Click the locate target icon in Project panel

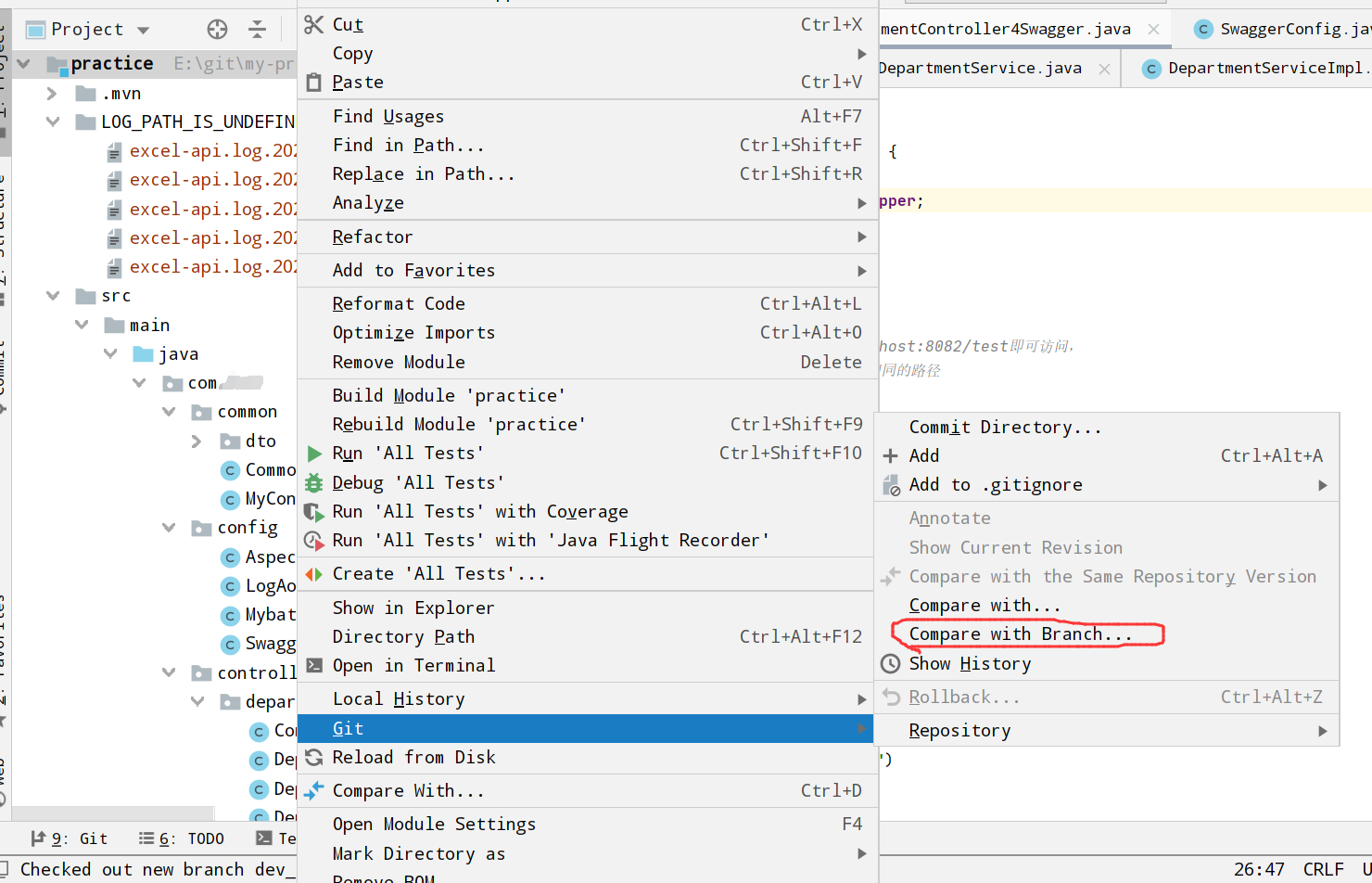coord(217,30)
